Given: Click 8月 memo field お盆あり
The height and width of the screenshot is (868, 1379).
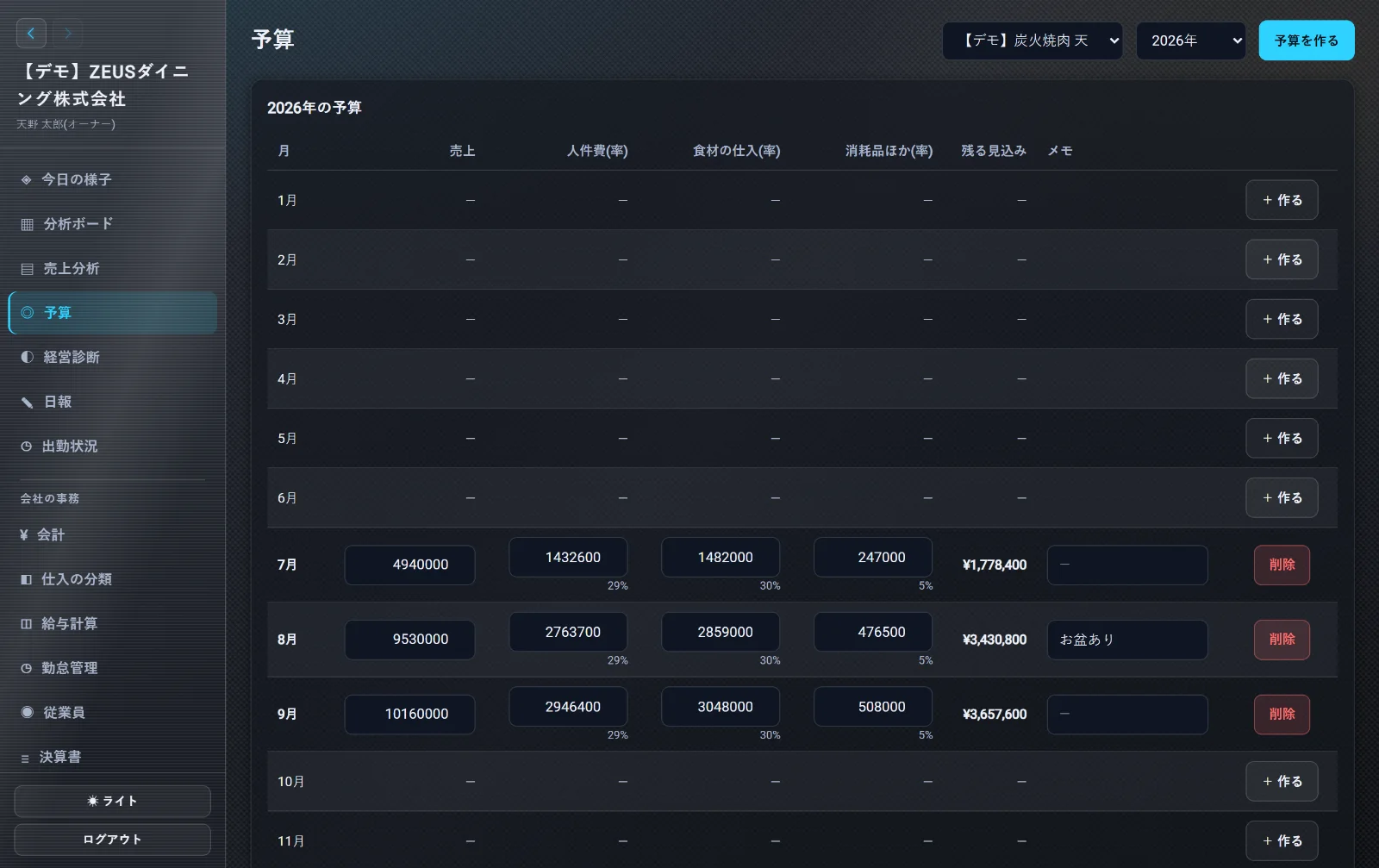Looking at the screenshot, I should coord(1127,640).
